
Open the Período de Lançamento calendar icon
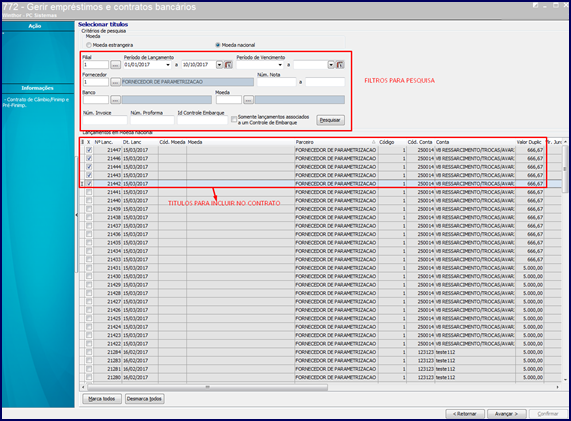point(228,65)
